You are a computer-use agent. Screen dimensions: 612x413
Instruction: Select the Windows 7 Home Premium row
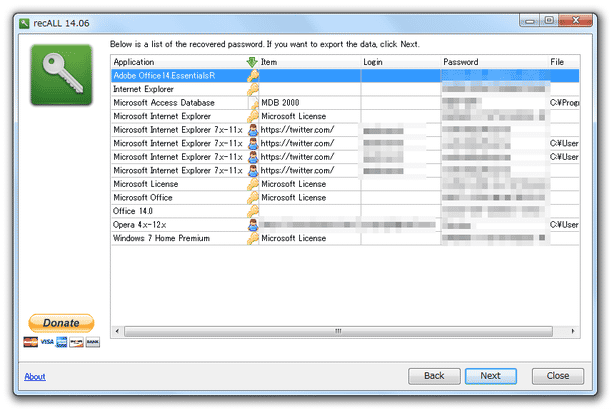click(345, 239)
